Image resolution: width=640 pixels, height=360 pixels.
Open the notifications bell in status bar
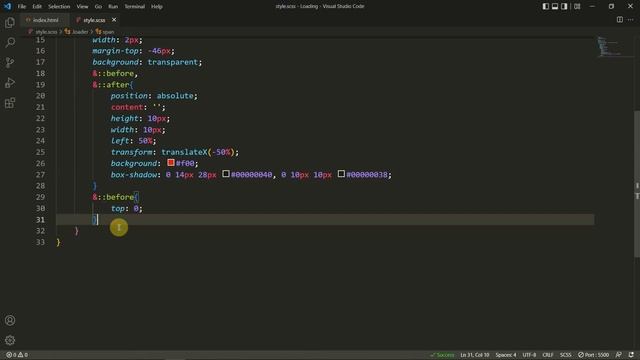pos(631,355)
